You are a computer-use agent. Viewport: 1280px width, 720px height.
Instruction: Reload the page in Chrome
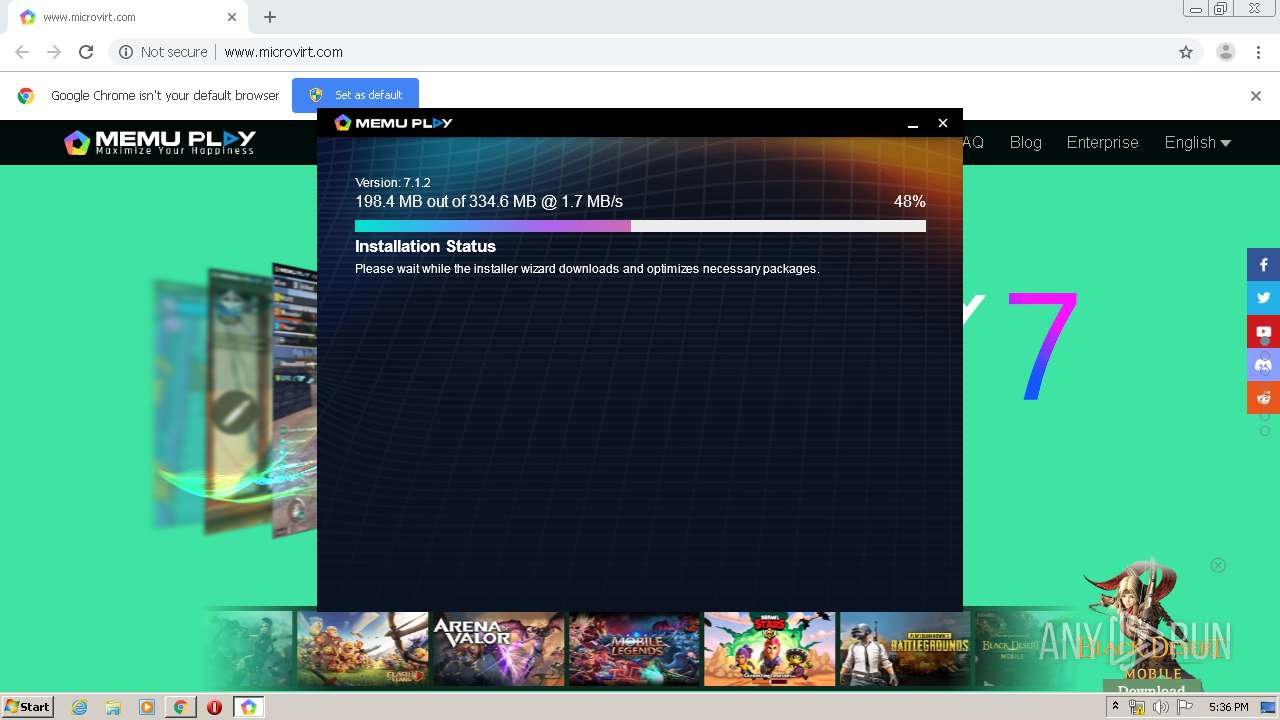86,52
